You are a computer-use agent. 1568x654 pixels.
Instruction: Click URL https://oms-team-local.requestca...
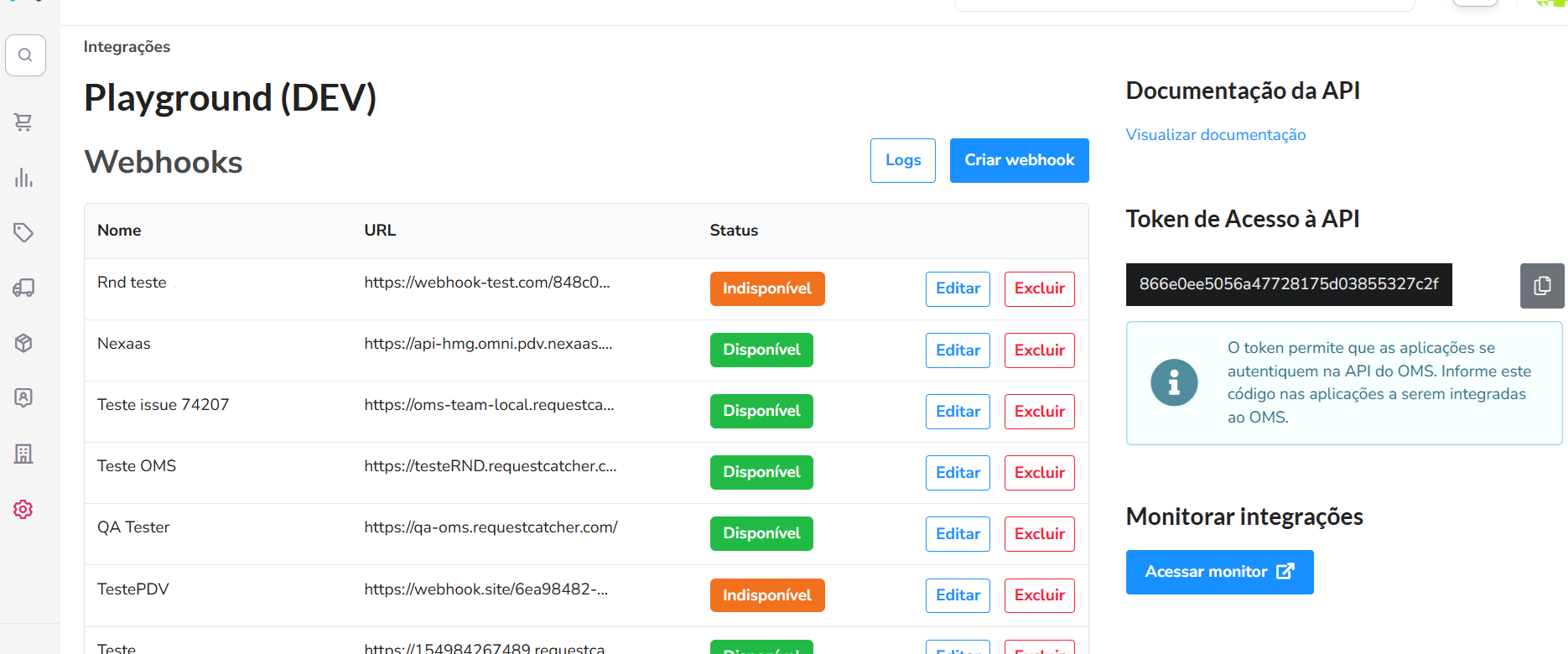(489, 405)
